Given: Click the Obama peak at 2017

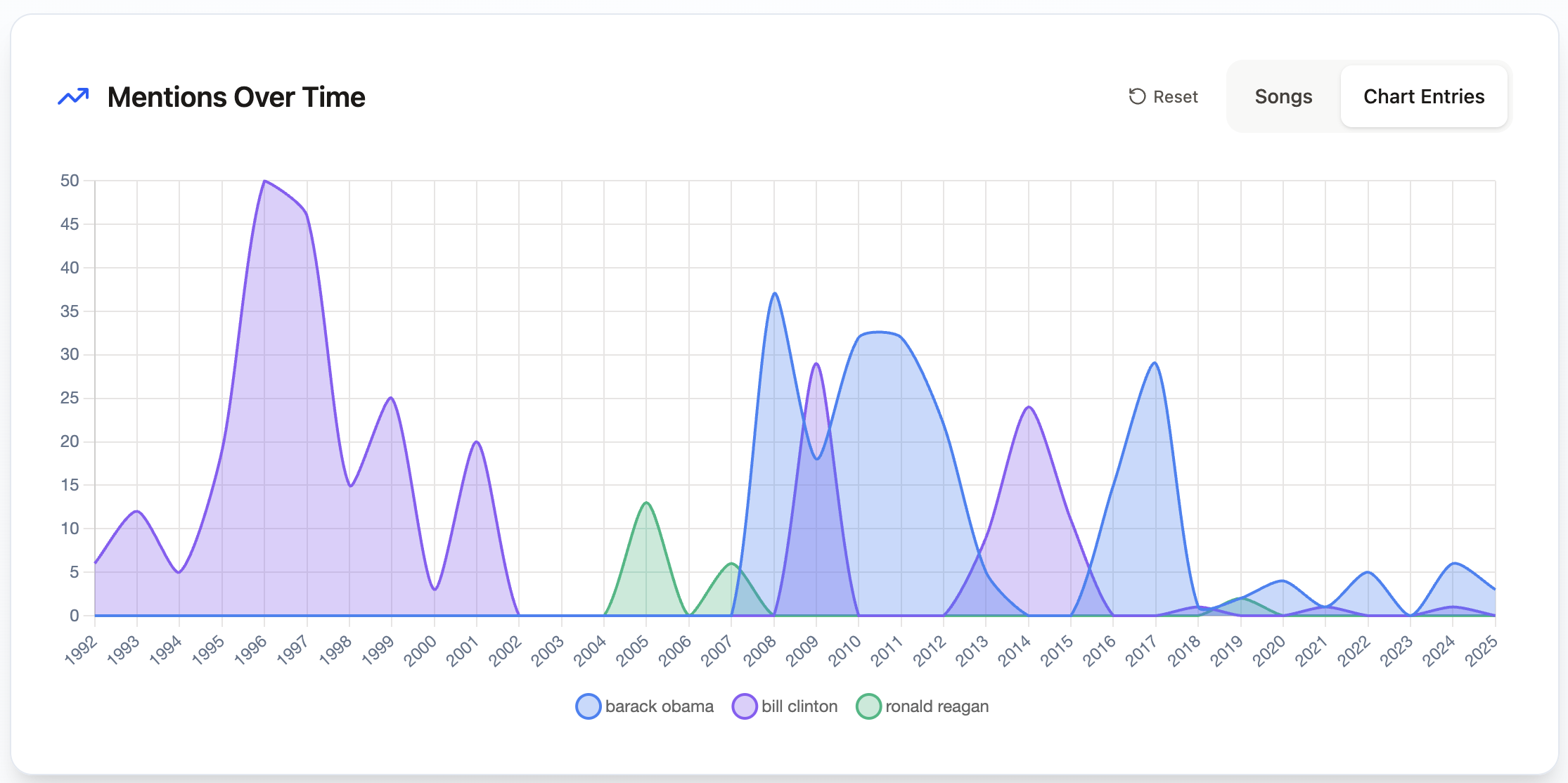Looking at the screenshot, I should click(x=1155, y=363).
